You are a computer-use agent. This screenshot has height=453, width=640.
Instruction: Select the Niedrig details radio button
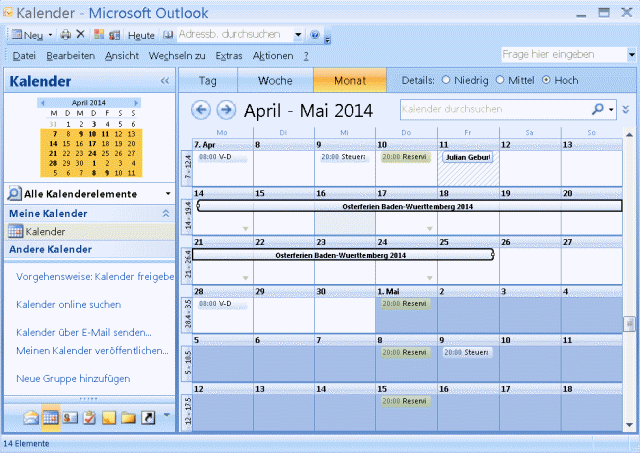click(x=446, y=80)
